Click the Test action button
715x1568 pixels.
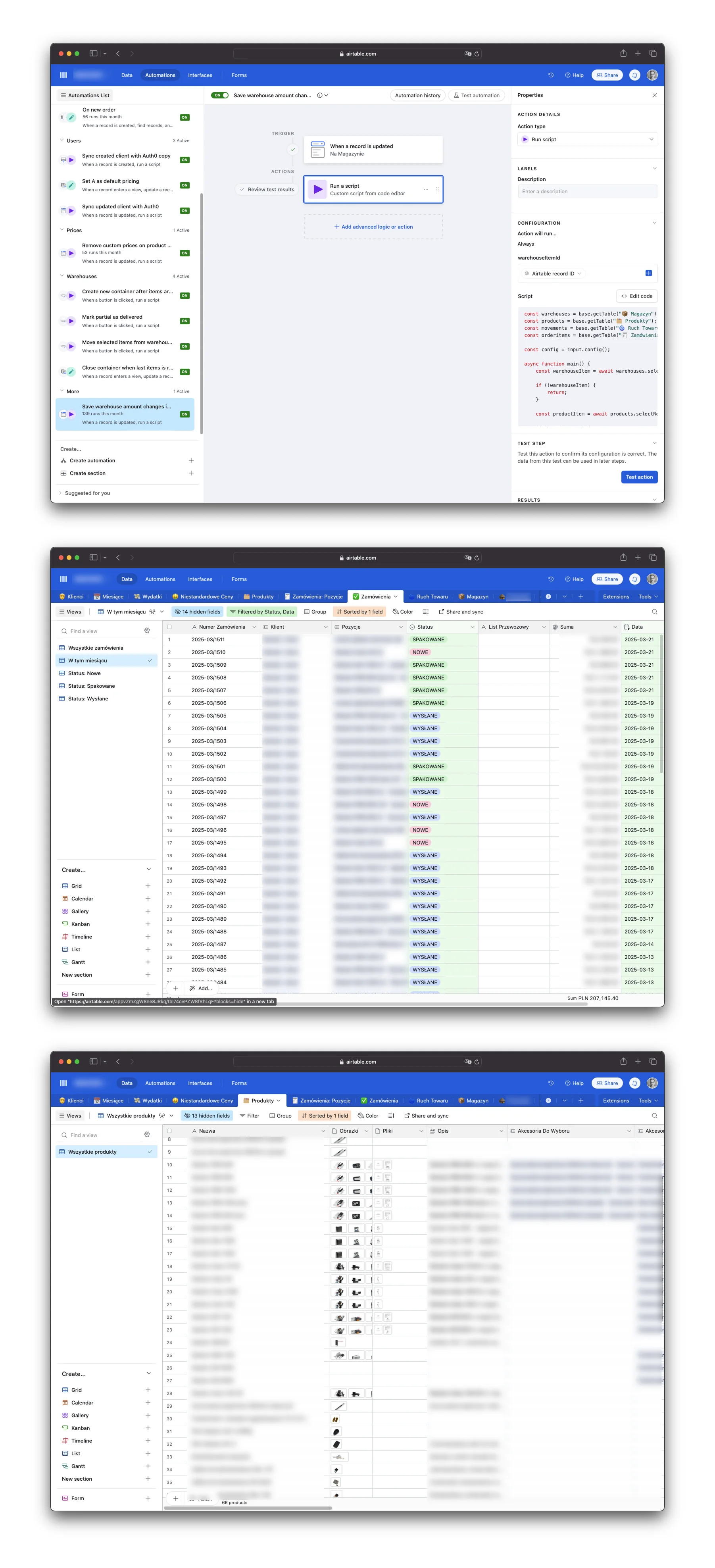(639, 477)
